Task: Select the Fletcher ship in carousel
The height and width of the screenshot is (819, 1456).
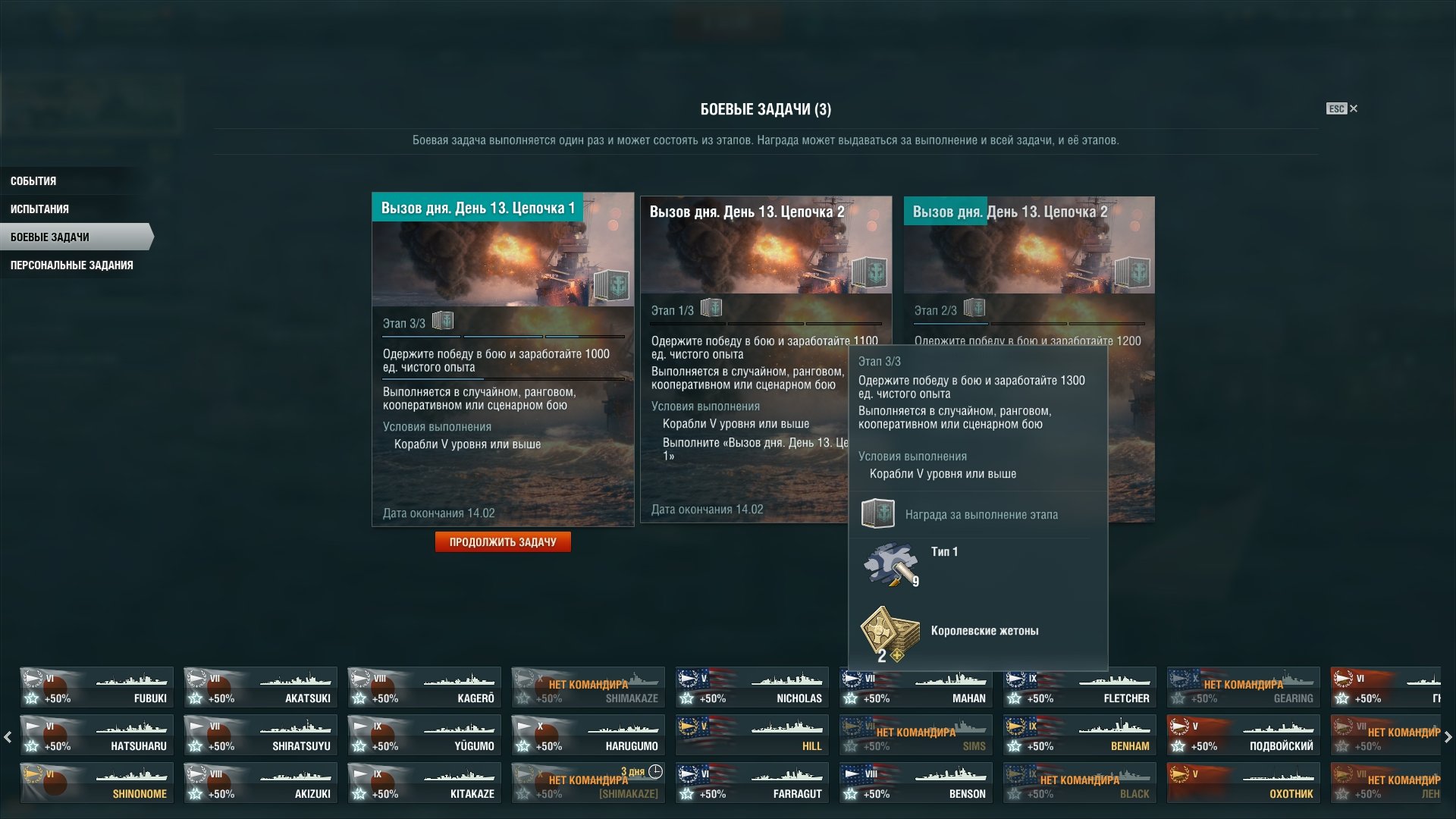Action: pos(1080,687)
